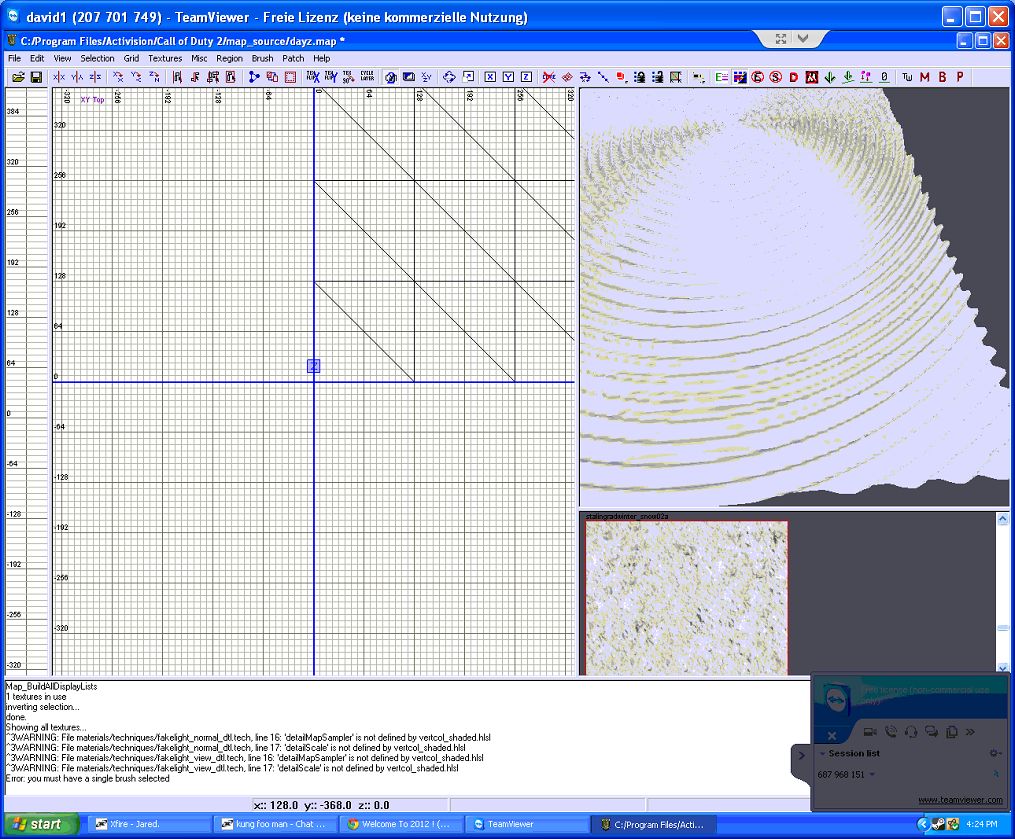Select the snow texture thumbnail
Viewport: 1015px width, 839px height.
click(687, 598)
